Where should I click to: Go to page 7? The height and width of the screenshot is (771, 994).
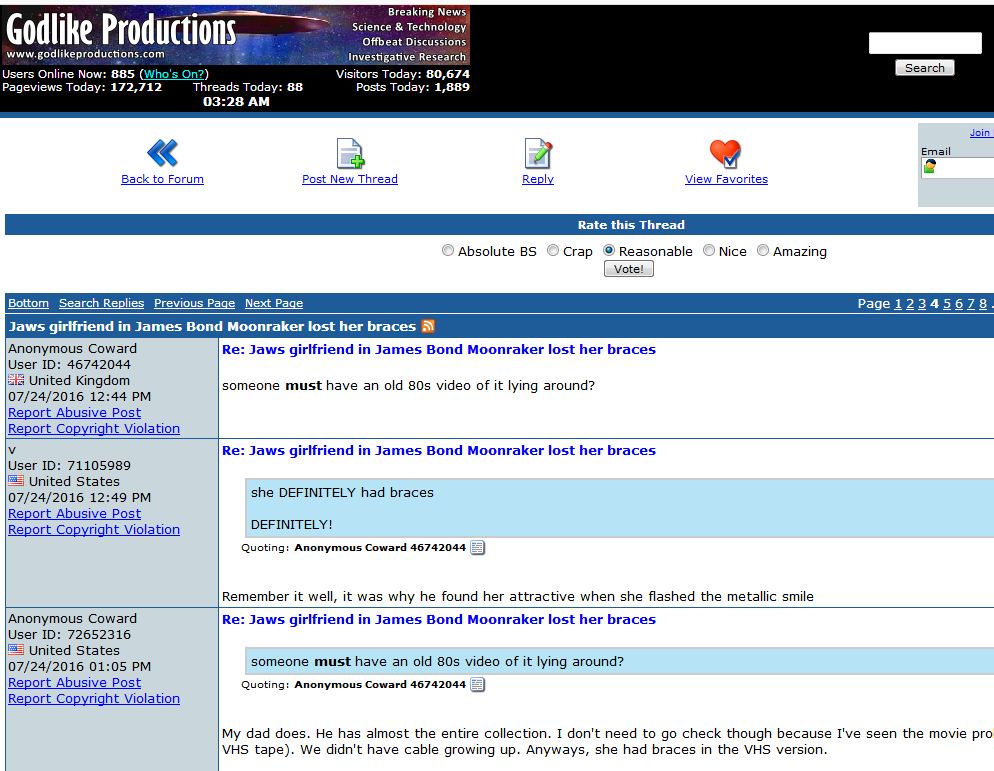tap(971, 304)
